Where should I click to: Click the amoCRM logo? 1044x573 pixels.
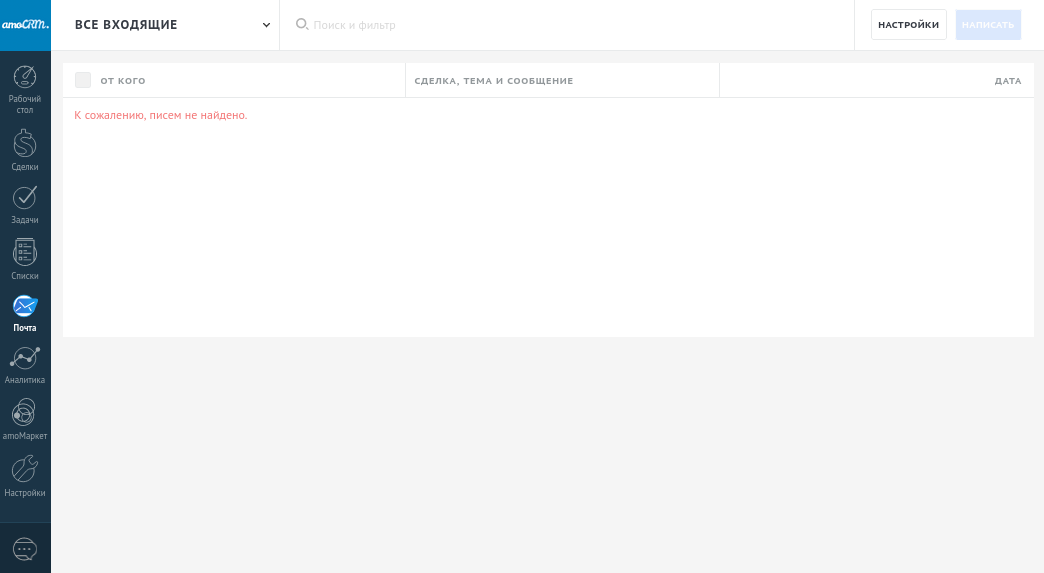25,25
